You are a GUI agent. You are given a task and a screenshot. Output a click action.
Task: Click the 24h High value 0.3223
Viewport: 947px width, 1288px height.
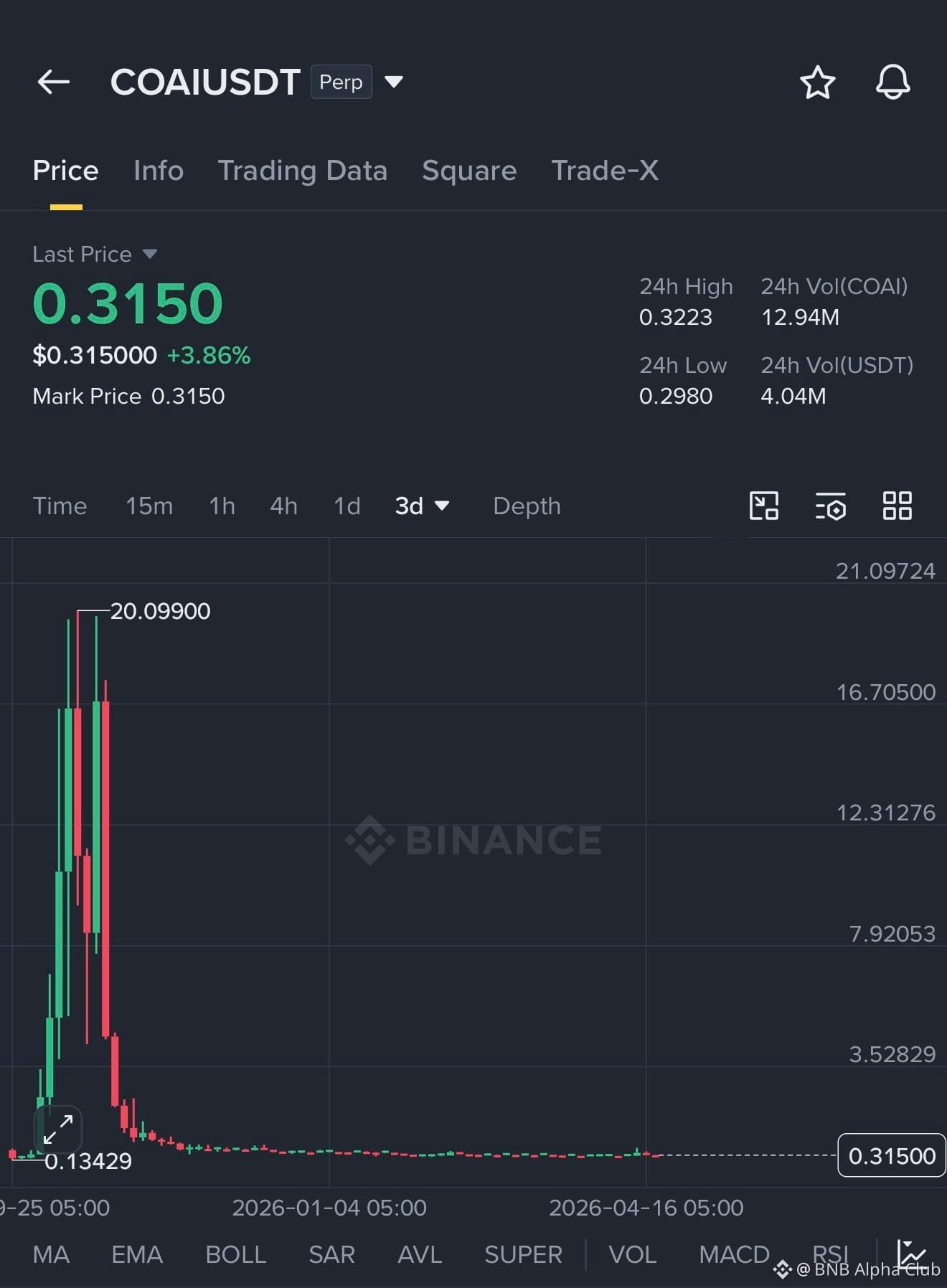[676, 317]
